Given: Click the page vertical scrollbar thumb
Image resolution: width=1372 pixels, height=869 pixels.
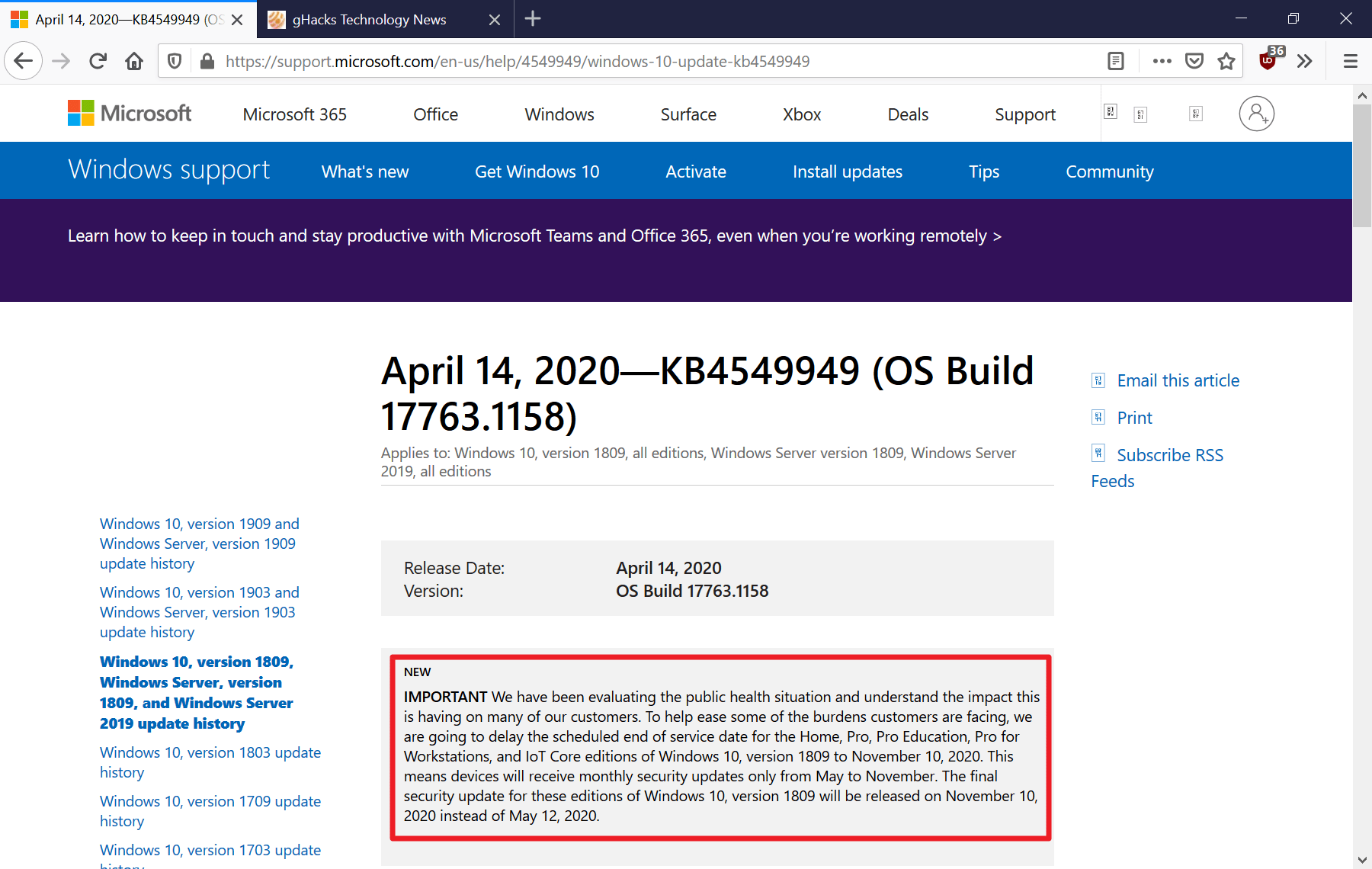Looking at the screenshot, I should (x=1361, y=166).
